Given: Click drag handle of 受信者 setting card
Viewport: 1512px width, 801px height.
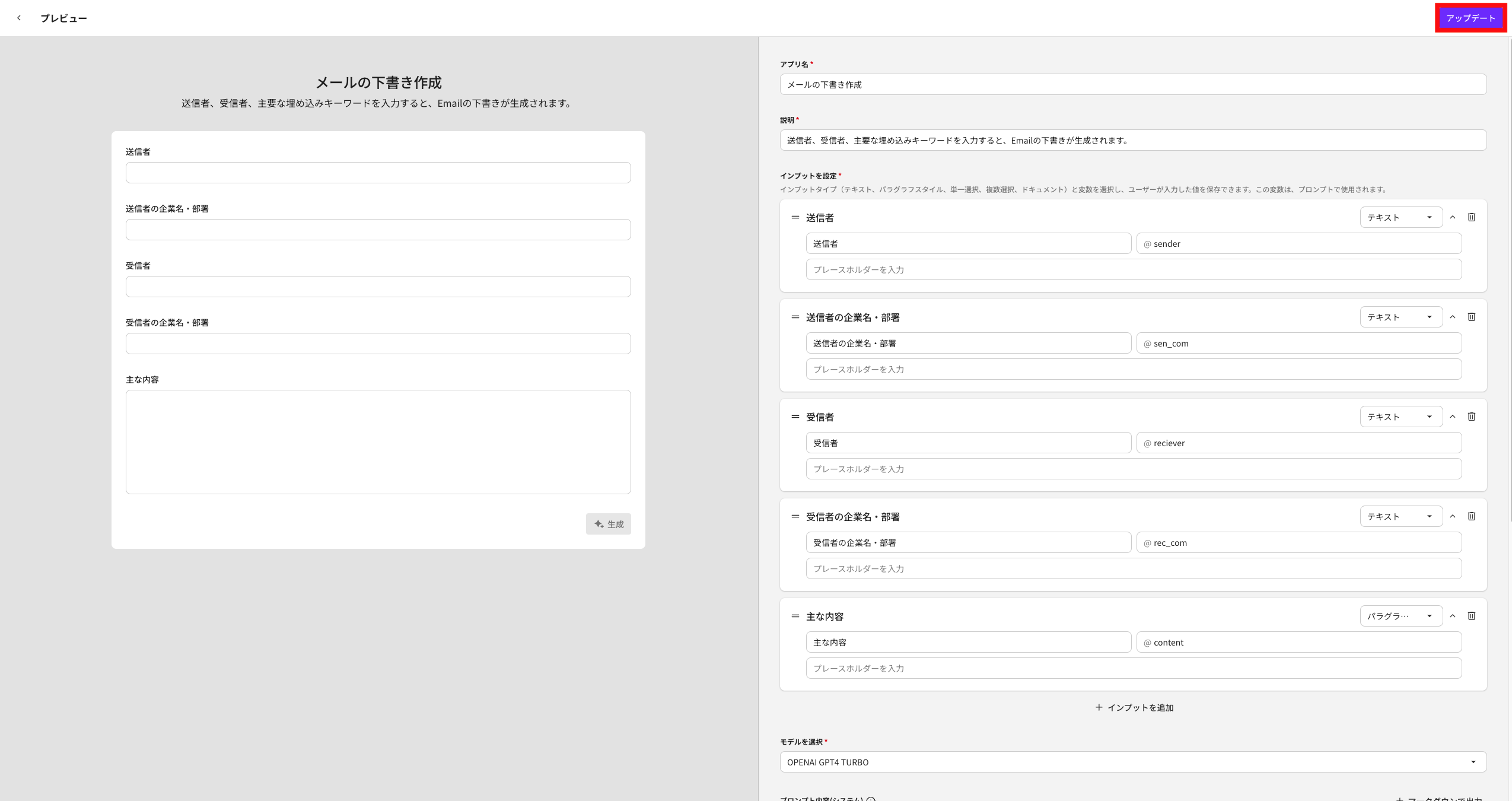Looking at the screenshot, I should [795, 417].
